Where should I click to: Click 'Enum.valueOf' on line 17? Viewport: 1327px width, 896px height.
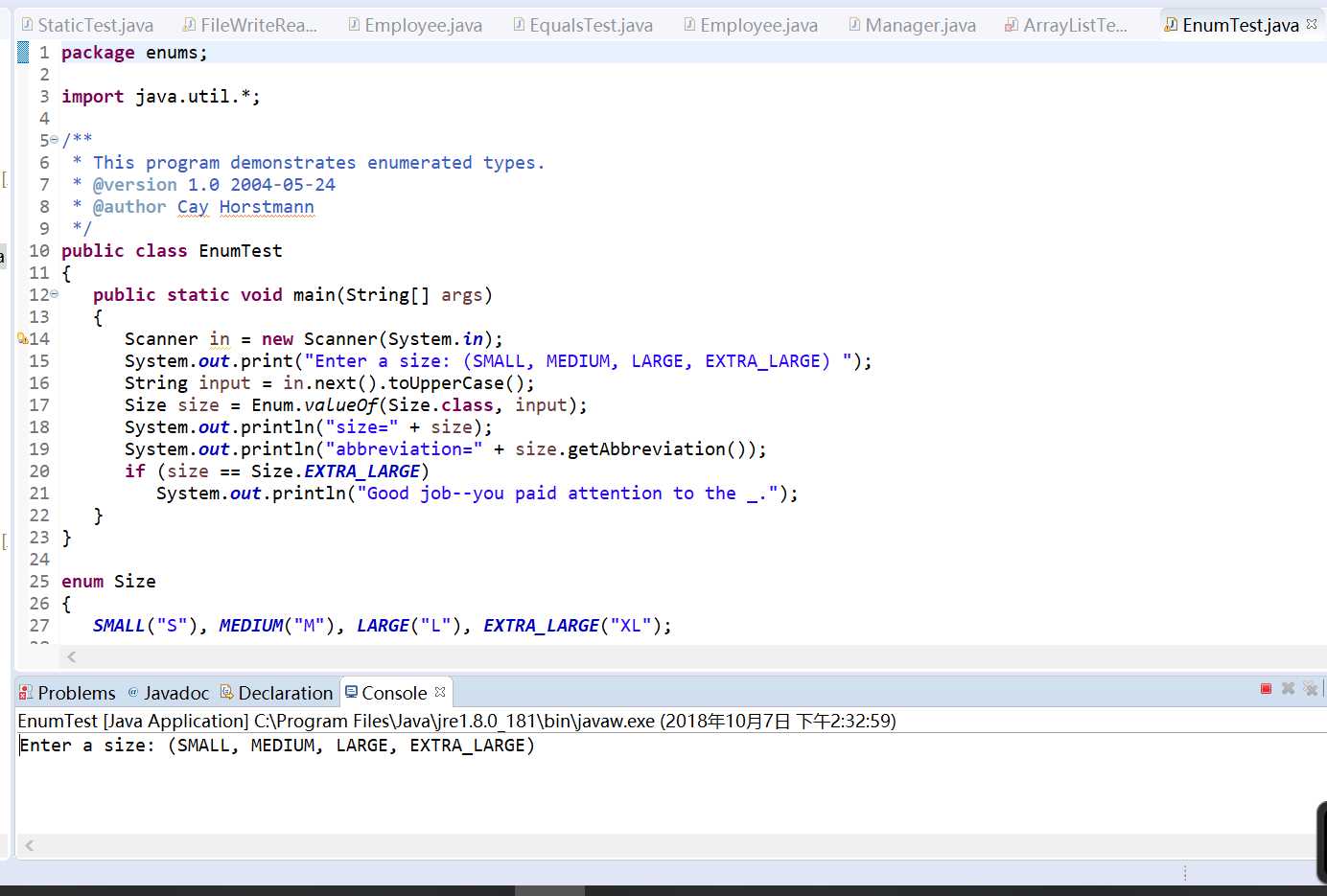[x=314, y=405]
